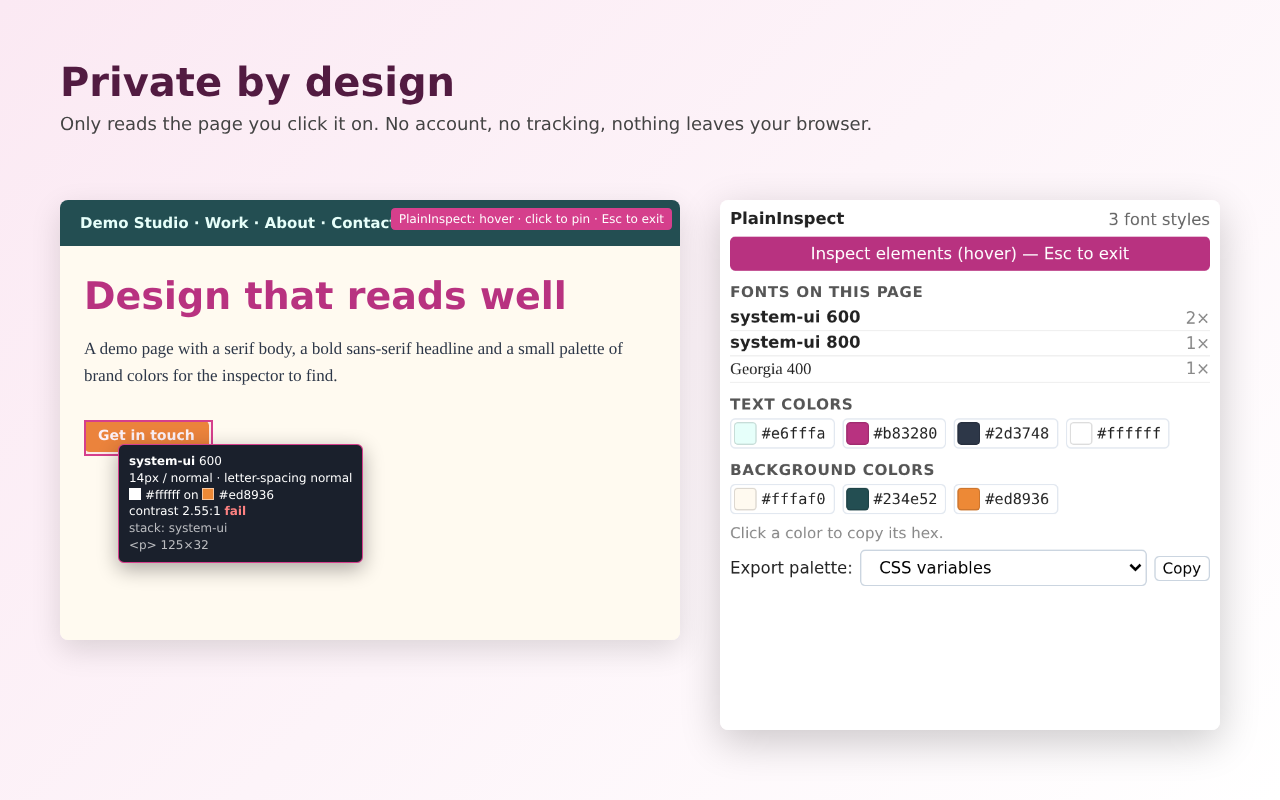
Task: Copy background color #ed8936 swatch
Action: point(1005,499)
